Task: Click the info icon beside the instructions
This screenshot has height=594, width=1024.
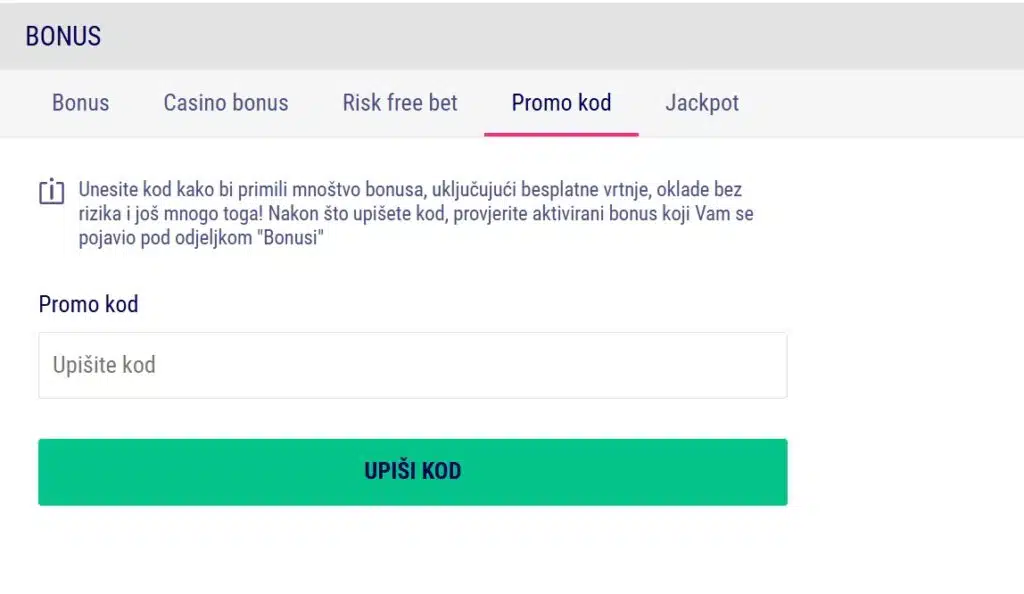Action: (51, 191)
